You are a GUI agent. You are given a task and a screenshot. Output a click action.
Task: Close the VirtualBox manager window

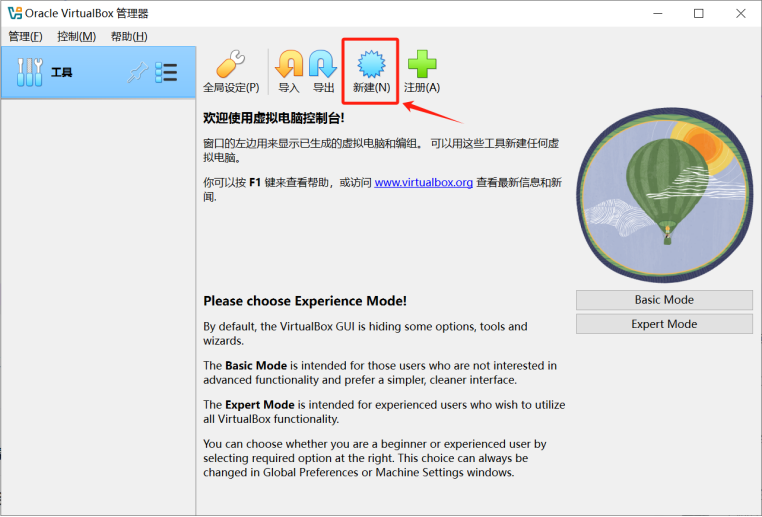pyautogui.click(x=741, y=13)
